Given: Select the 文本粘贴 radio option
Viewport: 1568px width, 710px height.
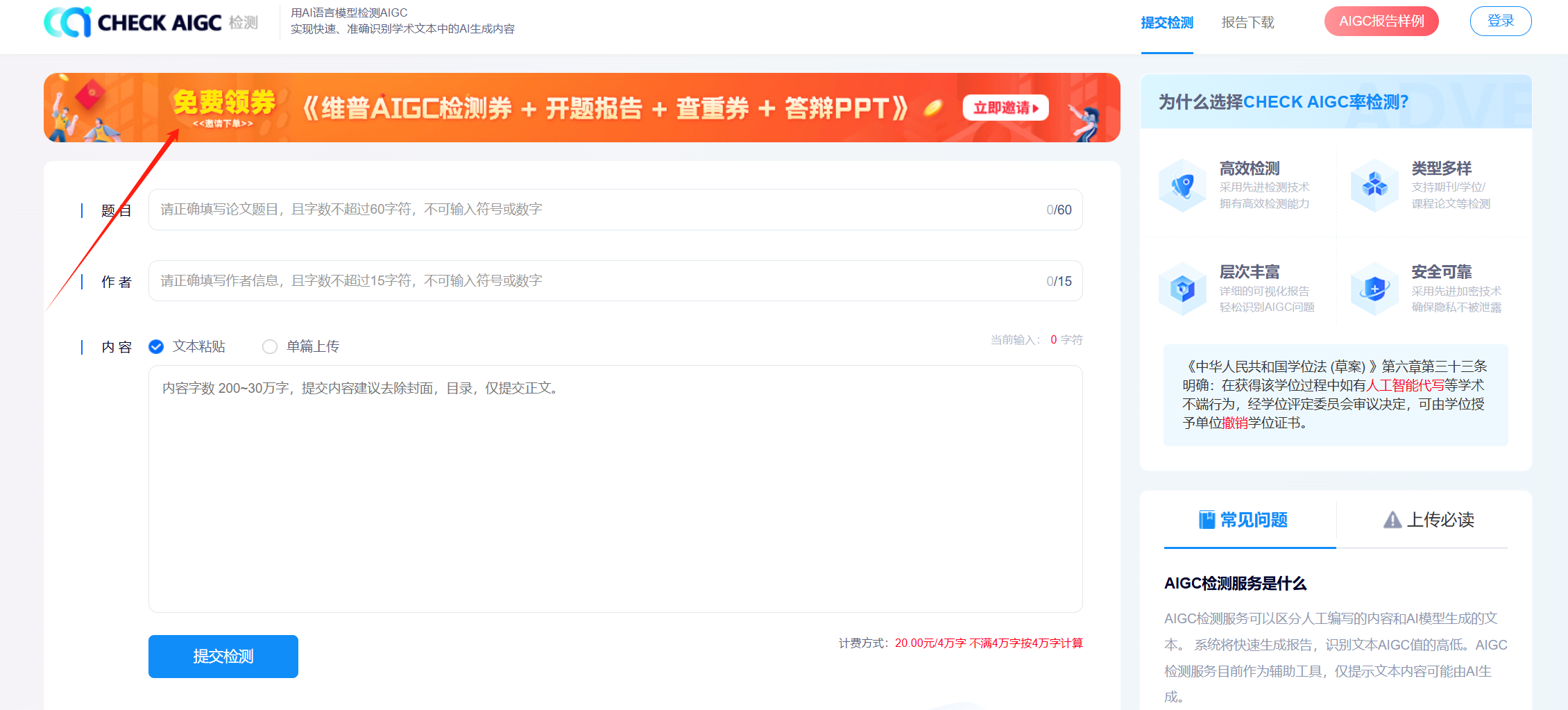Looking at the screenshot, I should pyautogui.click(x=156, y=346).
